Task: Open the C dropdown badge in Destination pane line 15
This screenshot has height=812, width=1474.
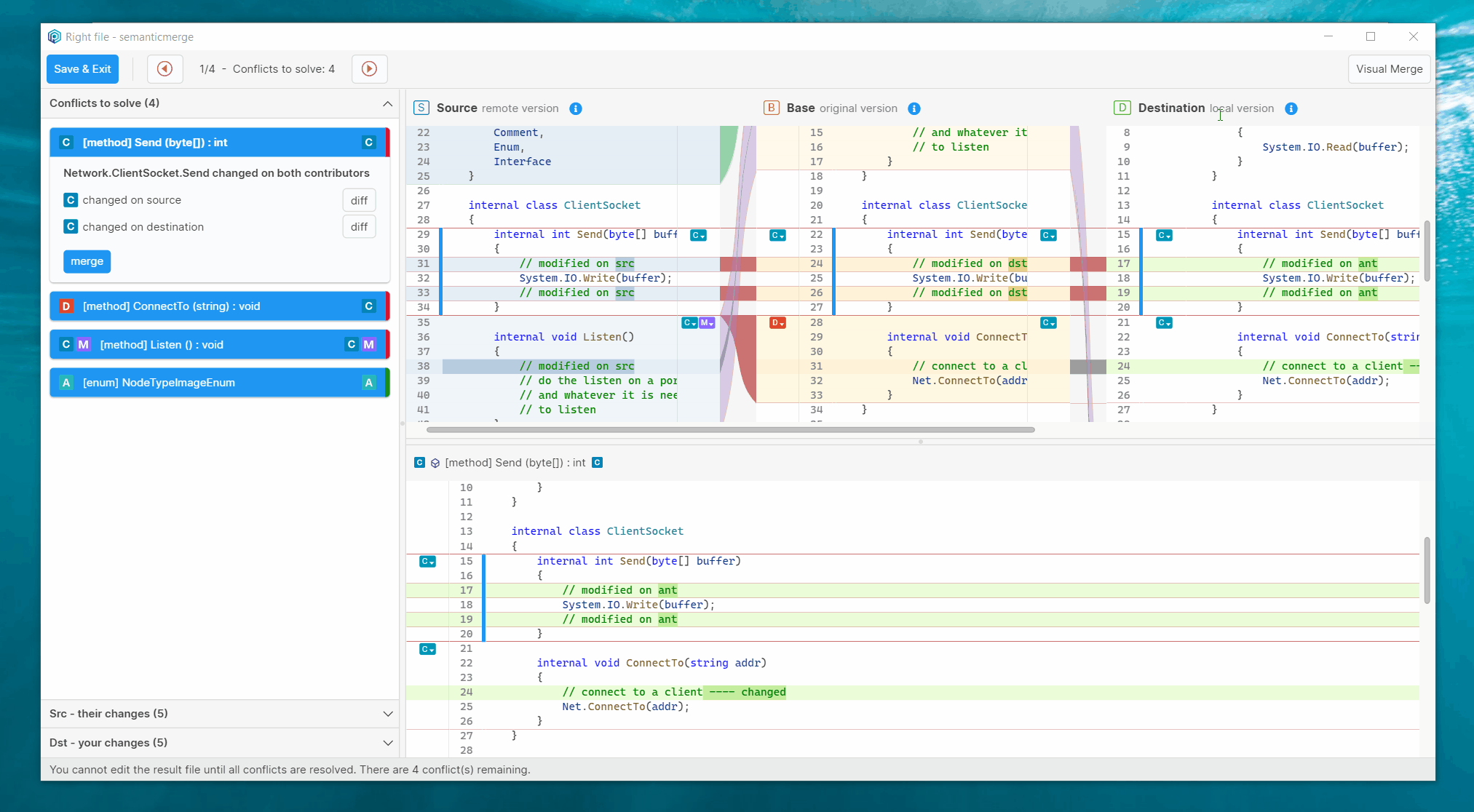Action: coord(1162,235)
